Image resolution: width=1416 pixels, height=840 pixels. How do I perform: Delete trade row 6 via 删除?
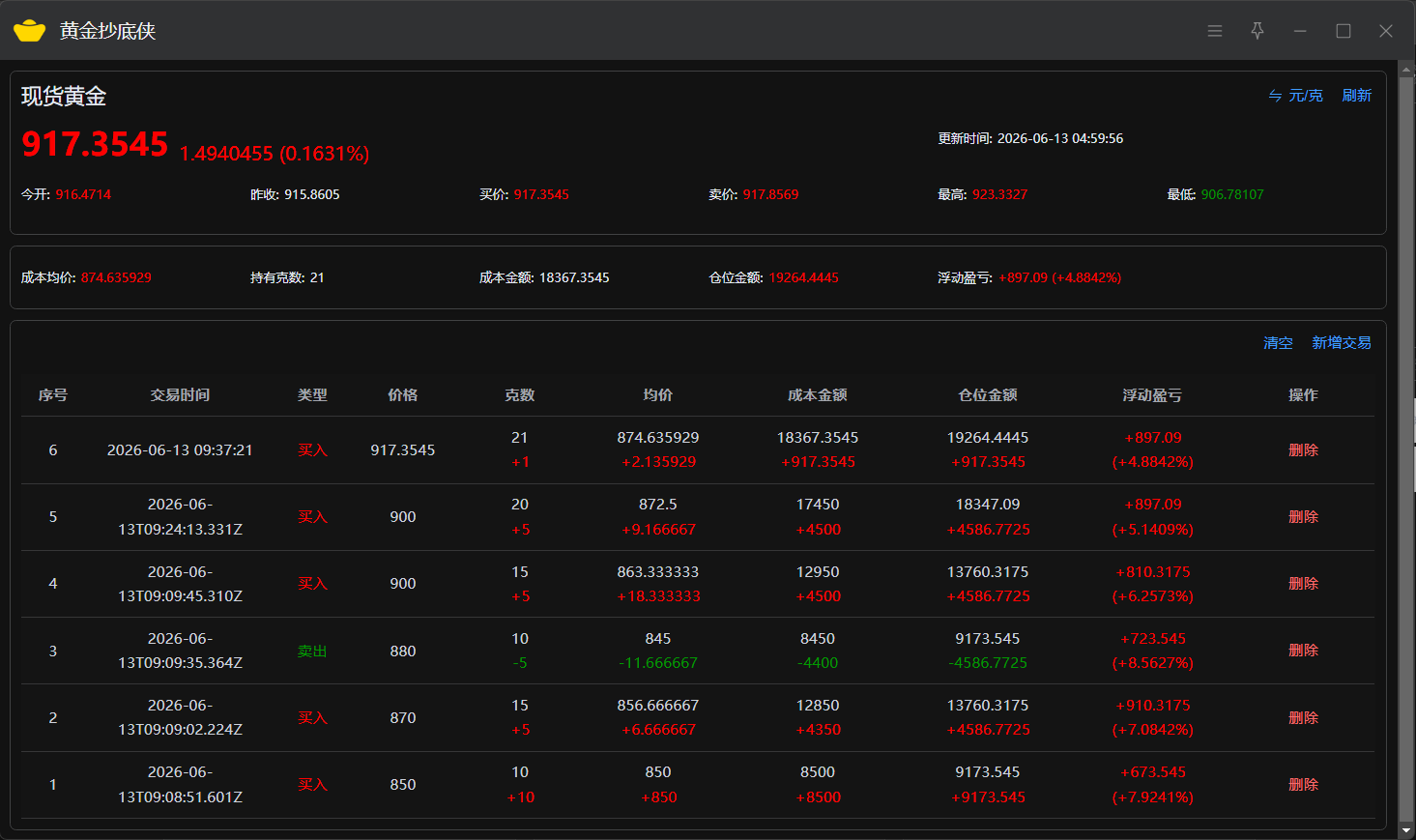(1303, 449)
